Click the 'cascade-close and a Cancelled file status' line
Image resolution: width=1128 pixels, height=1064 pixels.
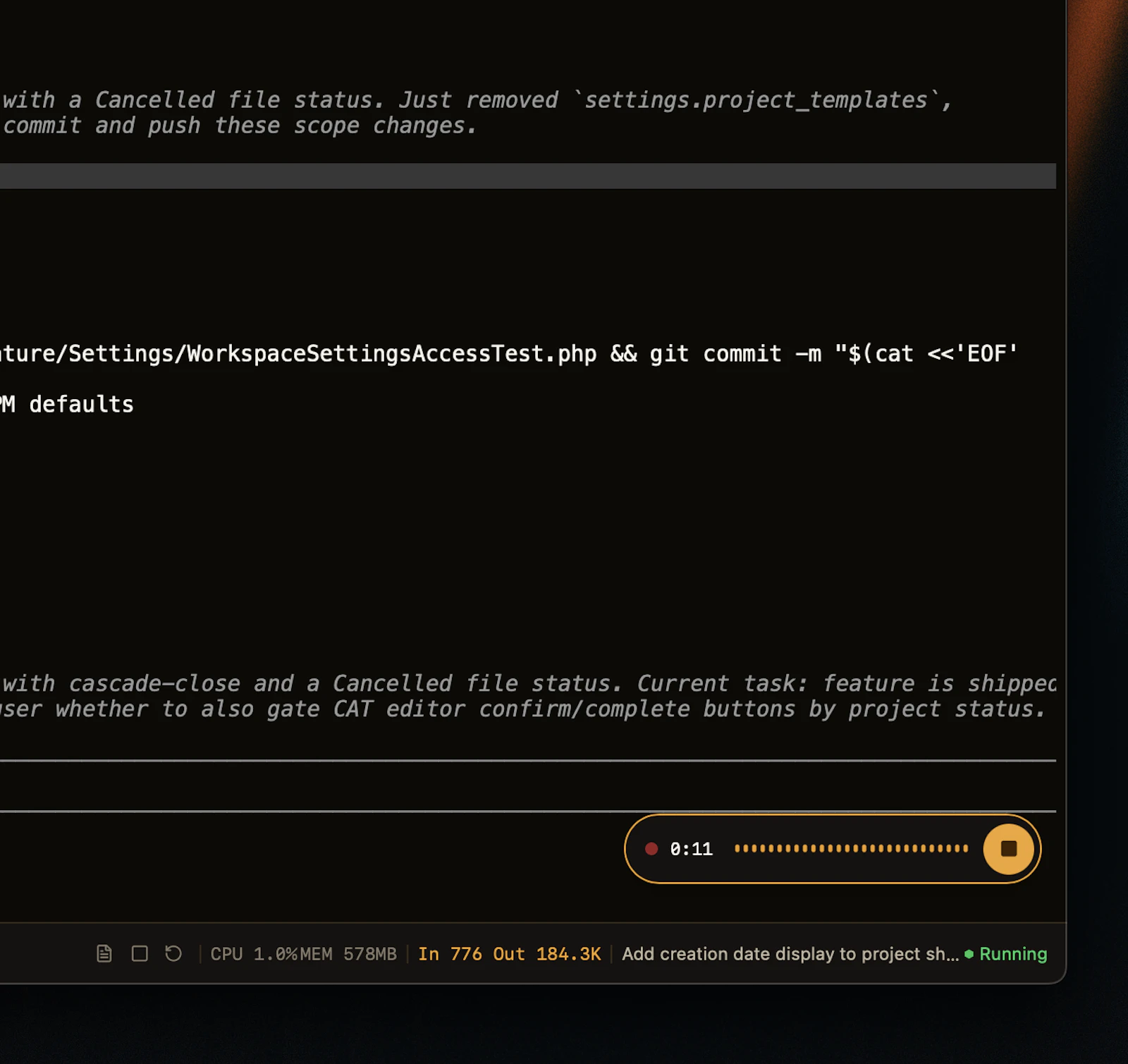528,683
